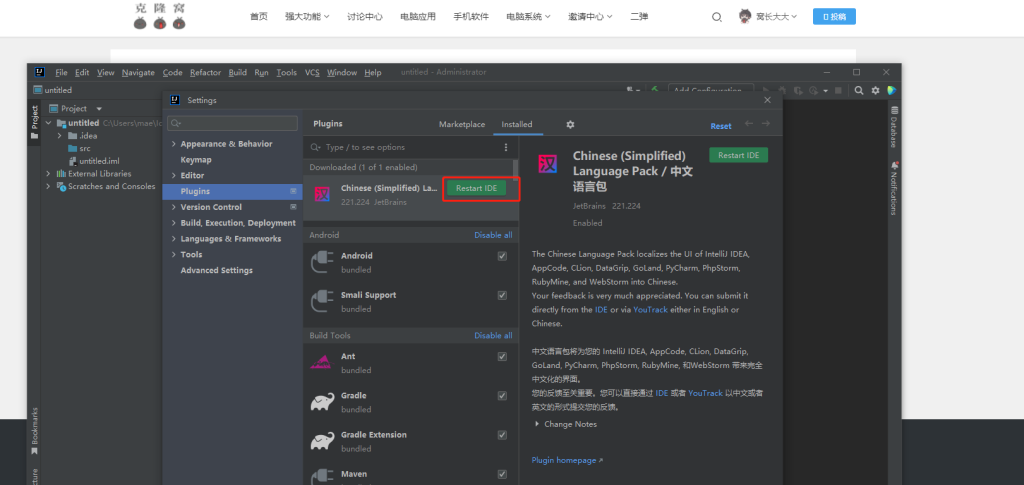Toggle the Maven plugin checkbox
The width and height of the screenshot is (1024, 485).
[502, 474]
